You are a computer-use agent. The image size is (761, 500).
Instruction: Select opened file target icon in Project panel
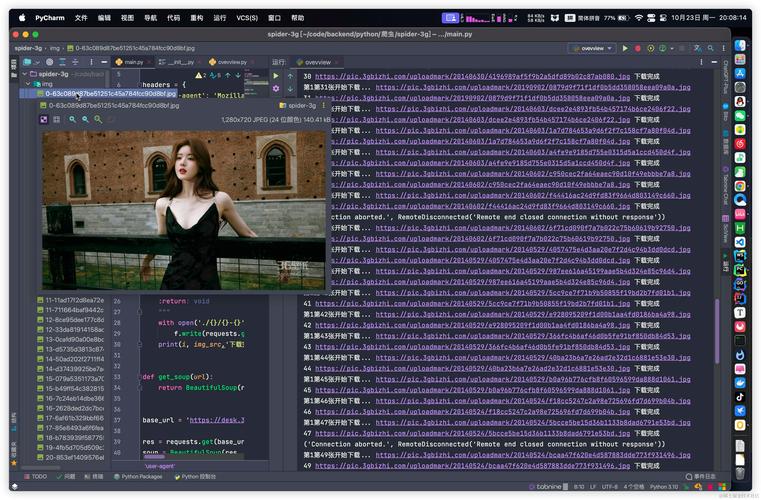[x=50, y=62]
